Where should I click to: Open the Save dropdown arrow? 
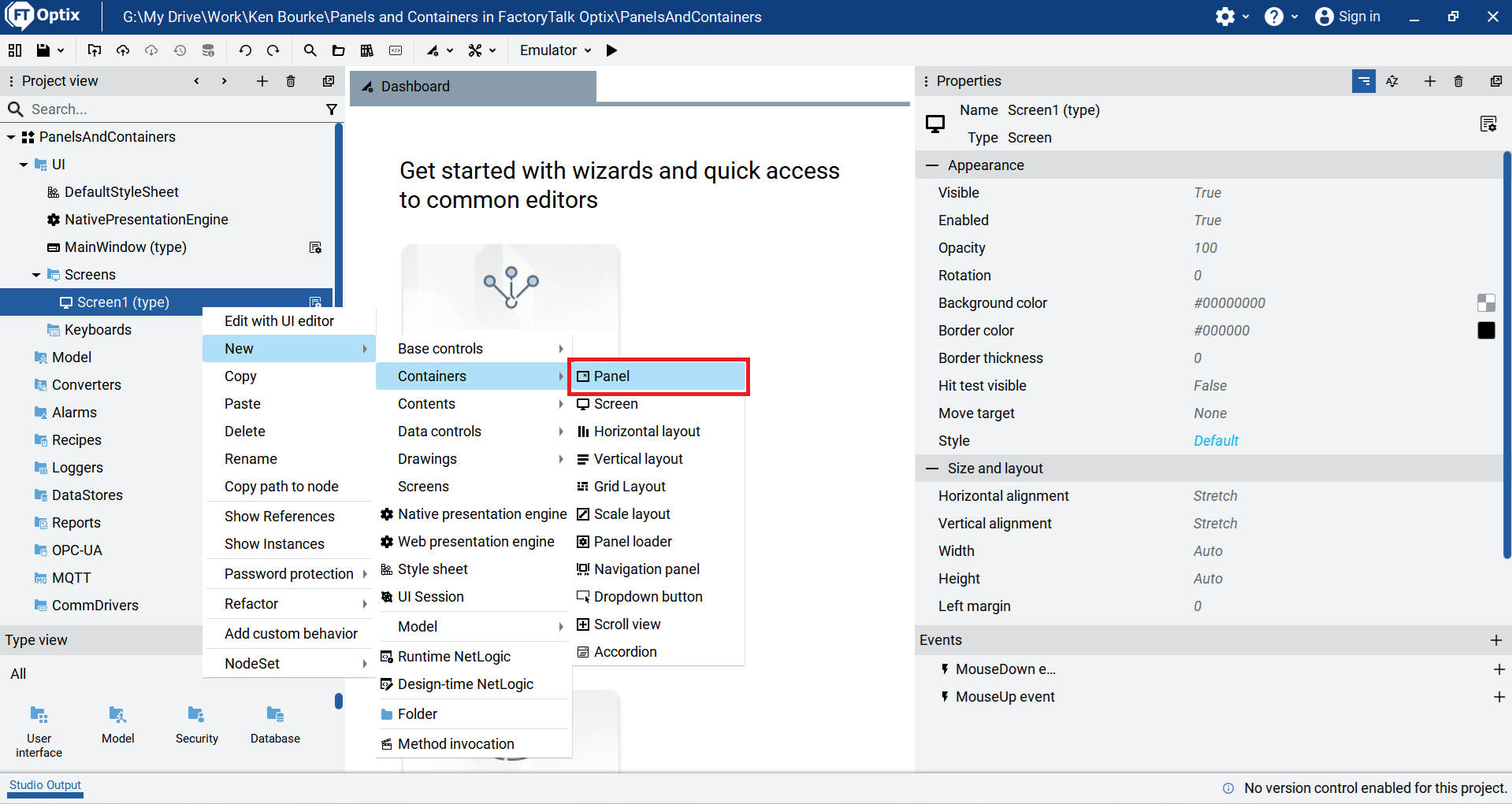click(x=61, y=50)
